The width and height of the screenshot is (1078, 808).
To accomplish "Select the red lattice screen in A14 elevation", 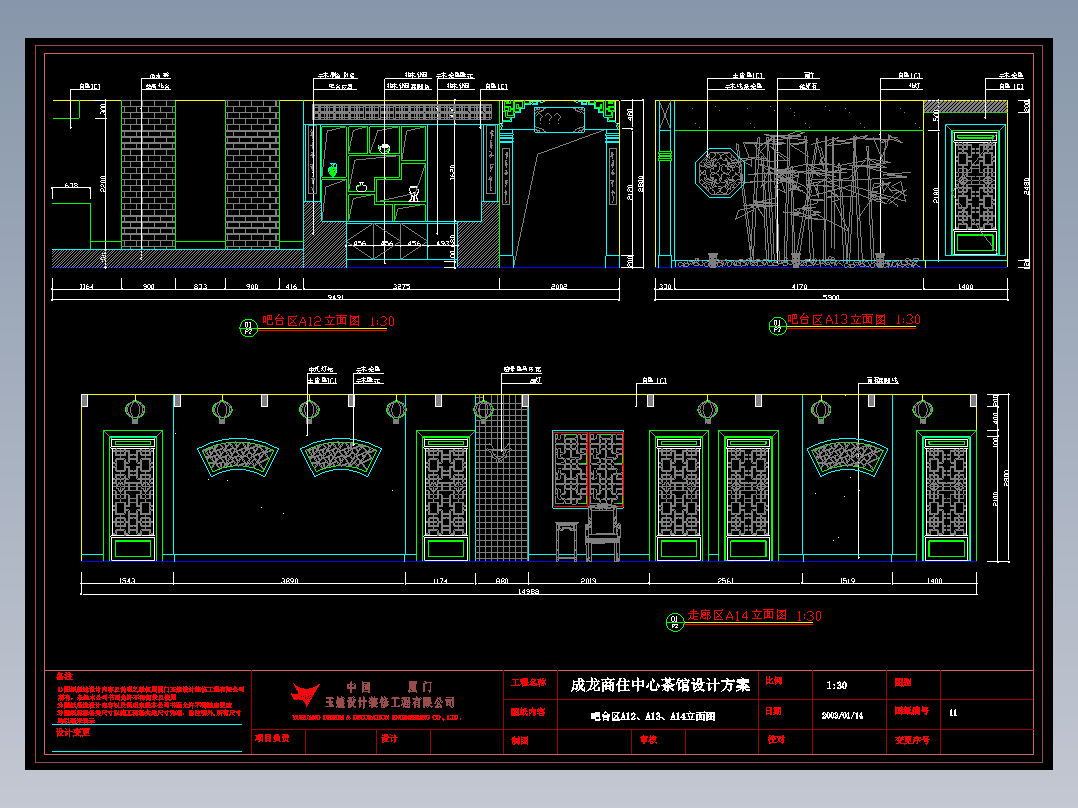I will [x=588, y=470].
